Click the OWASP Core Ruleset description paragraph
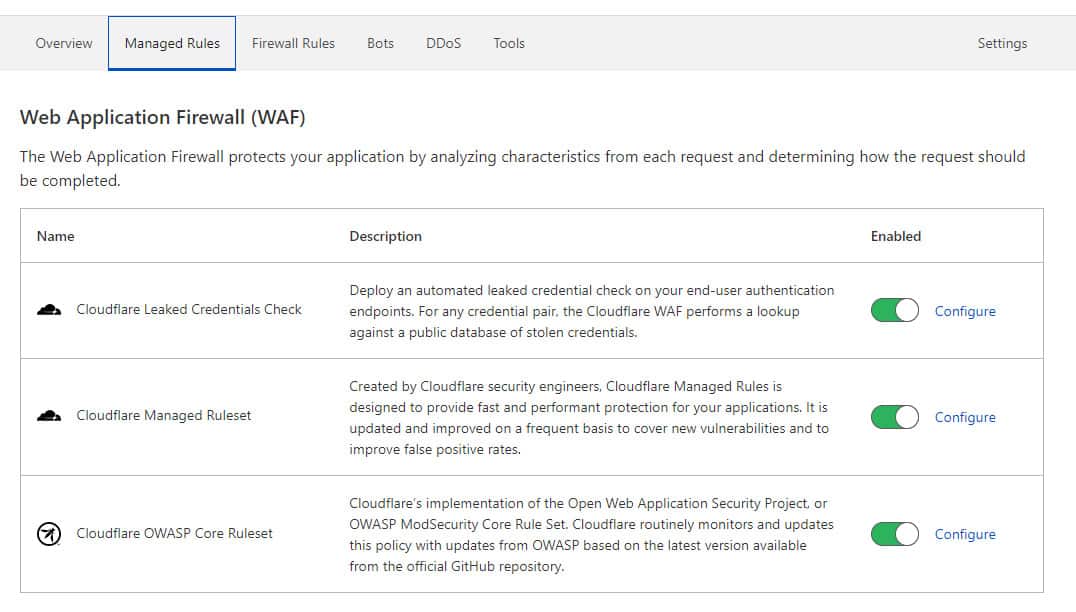The image size is (1076, 612). coord(591,534)
